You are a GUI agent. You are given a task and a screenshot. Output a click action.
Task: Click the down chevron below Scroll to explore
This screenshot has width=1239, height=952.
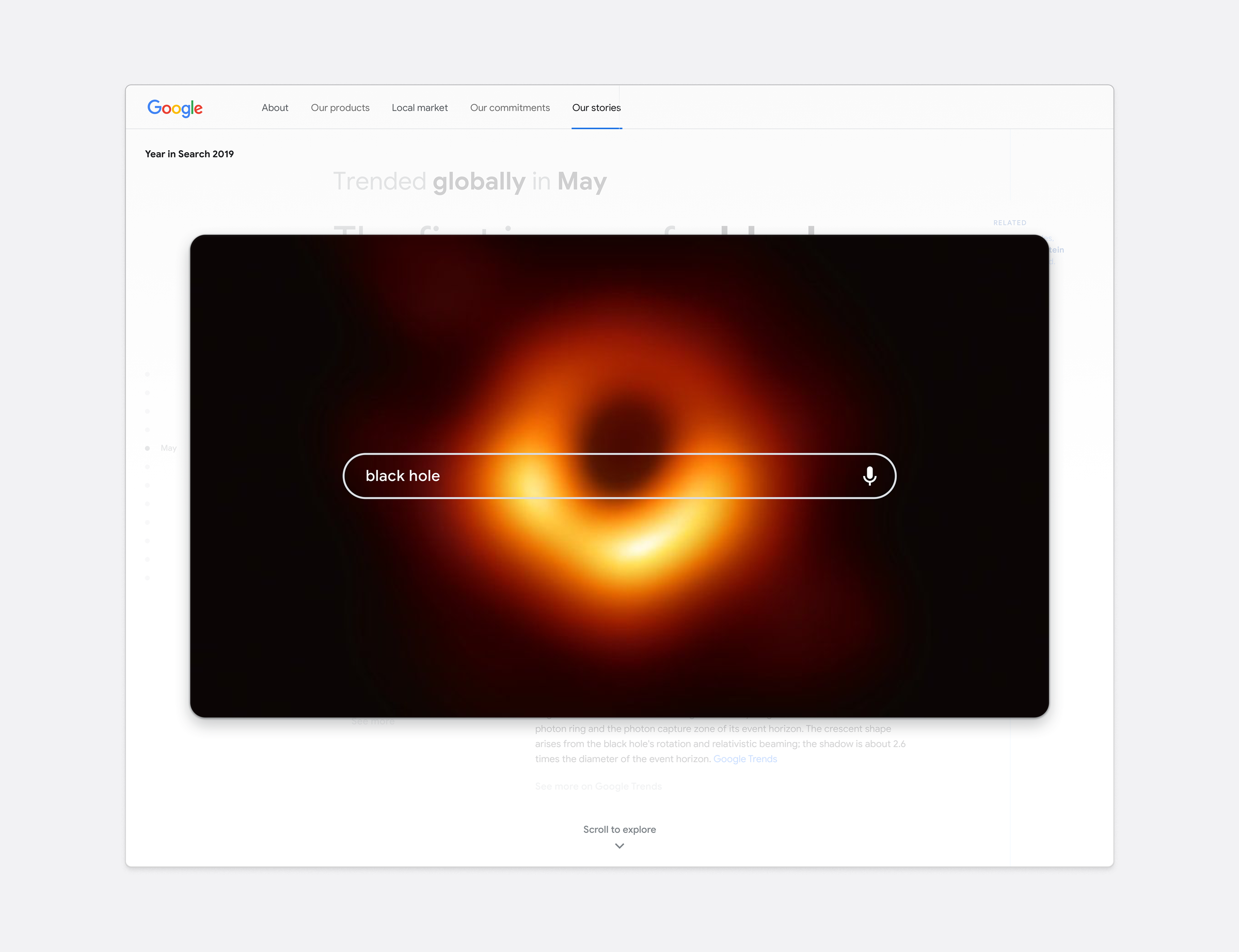tap(619, 846)
